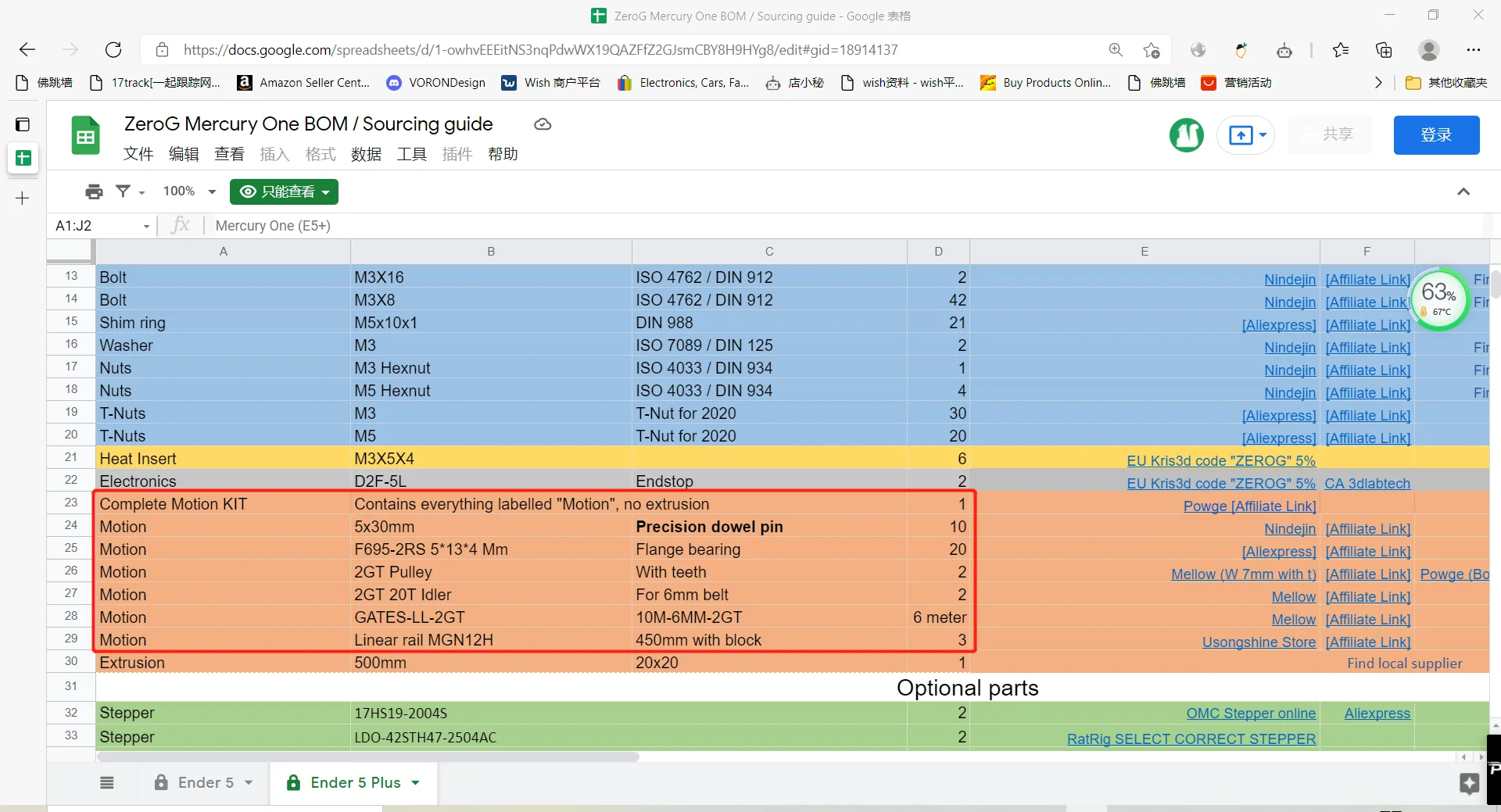Open the 100% zoom dropdown
This screenshot has width=1501, height=812.
coord(189,191)
